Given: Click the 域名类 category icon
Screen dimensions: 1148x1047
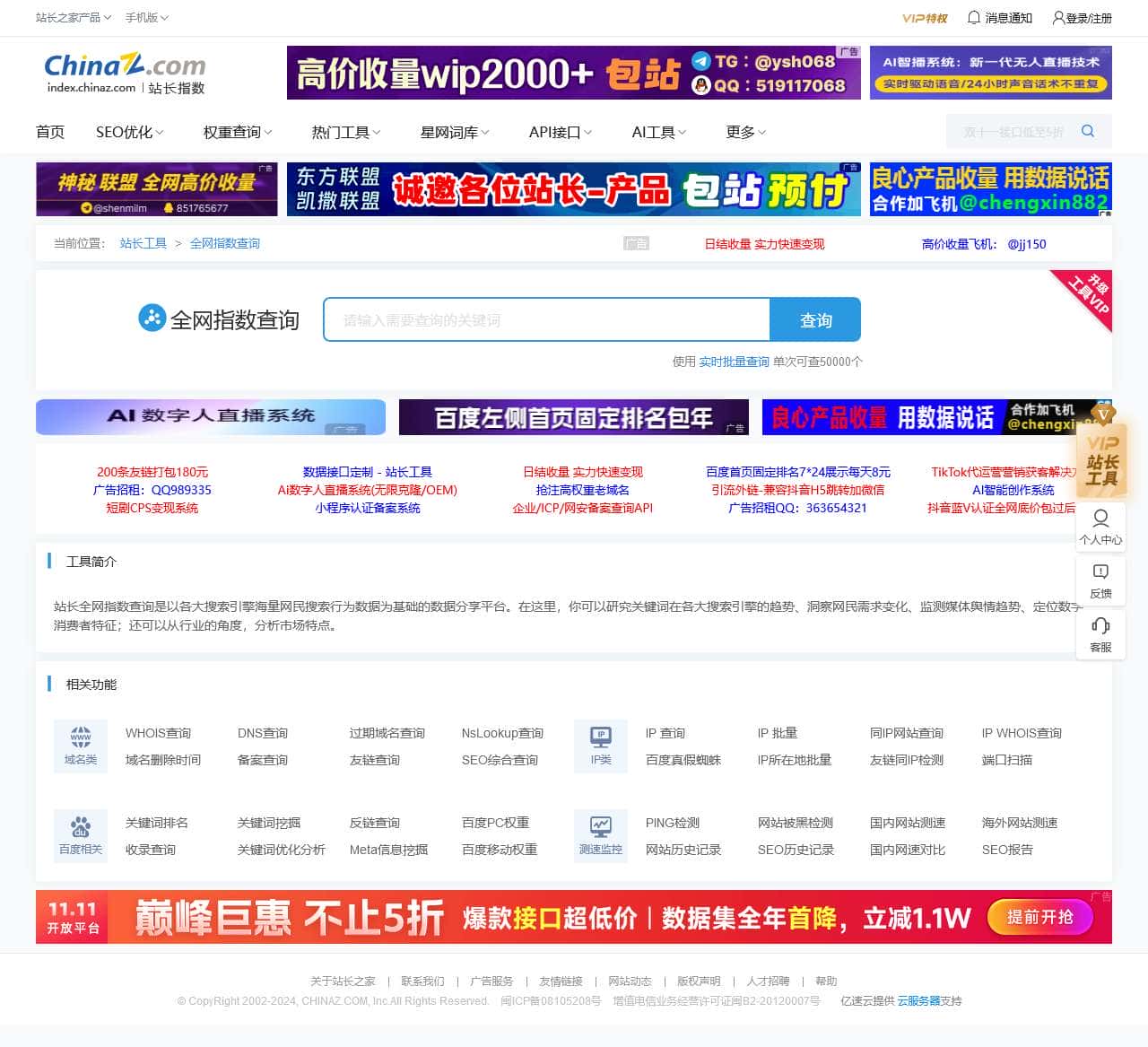Looking at the screenshot, I should pyautogui.click(x=81, y=746).
